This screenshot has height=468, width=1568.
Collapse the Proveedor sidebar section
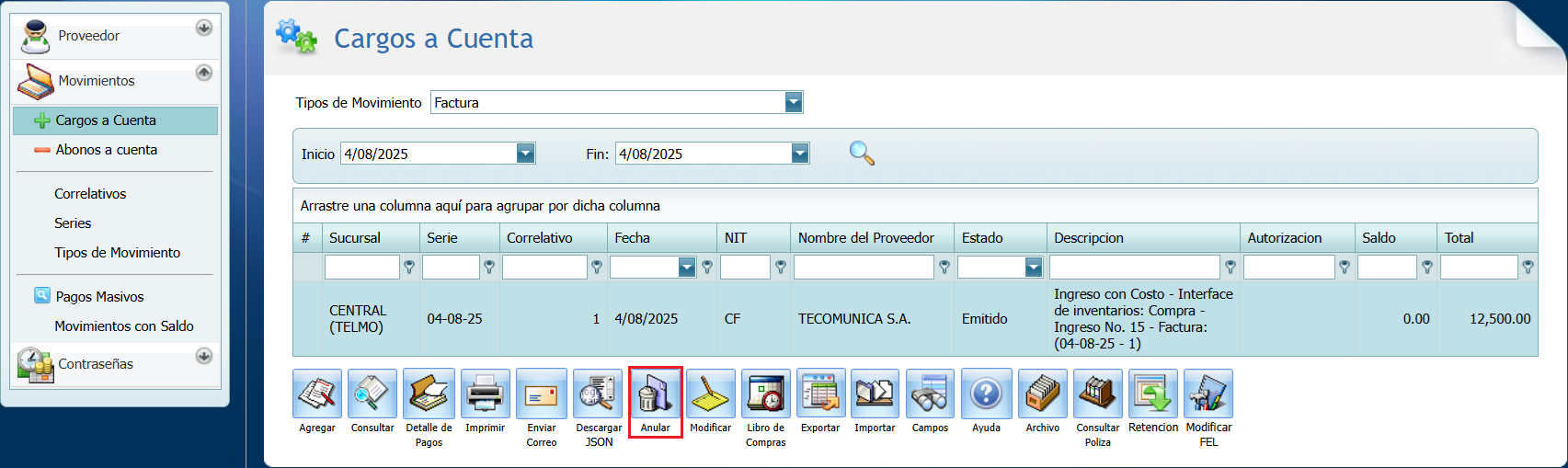click(x=204, y=28)
